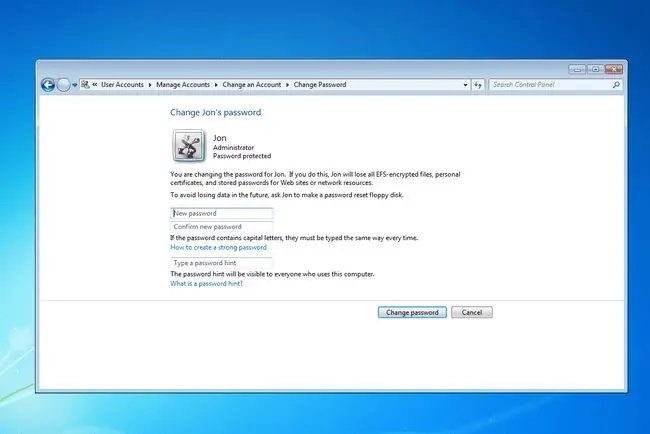Click the 'Password protected' status text

click(242, 156)
